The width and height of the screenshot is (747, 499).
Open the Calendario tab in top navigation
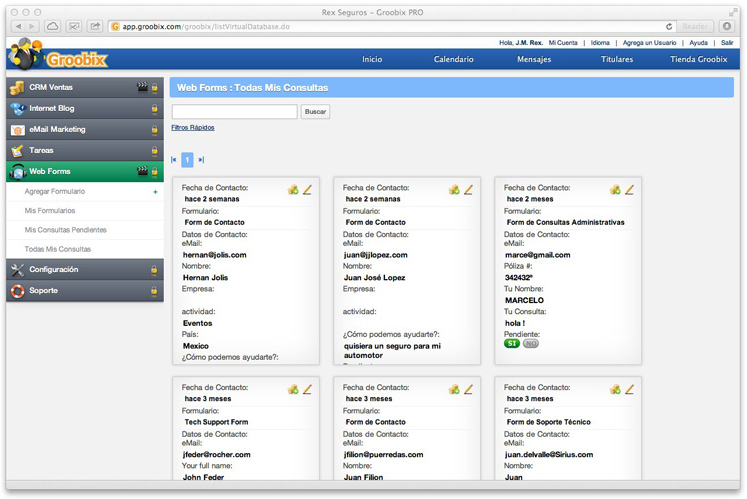point(453,59)
